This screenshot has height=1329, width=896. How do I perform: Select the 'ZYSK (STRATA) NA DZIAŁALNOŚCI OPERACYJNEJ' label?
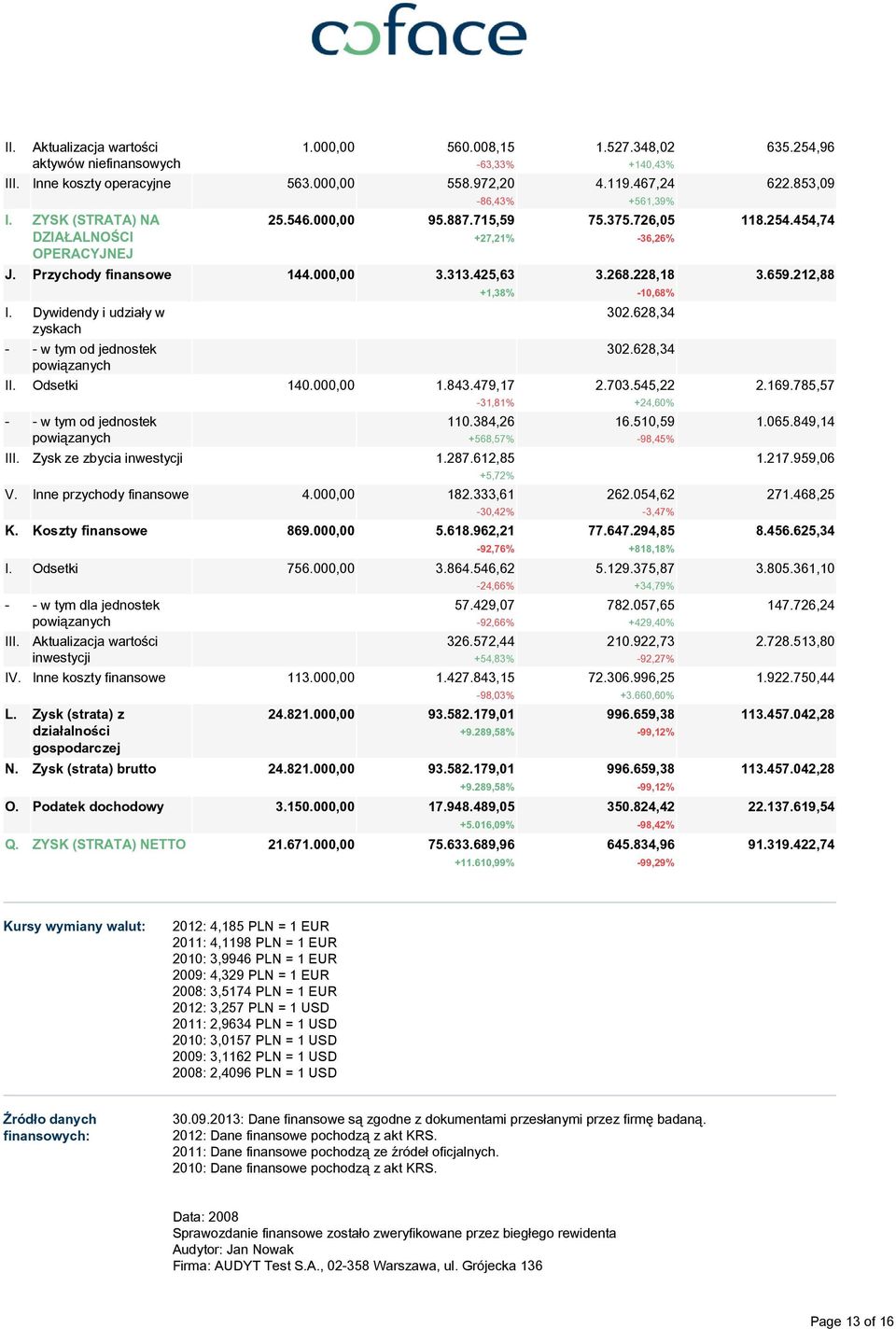pos(96,237)
